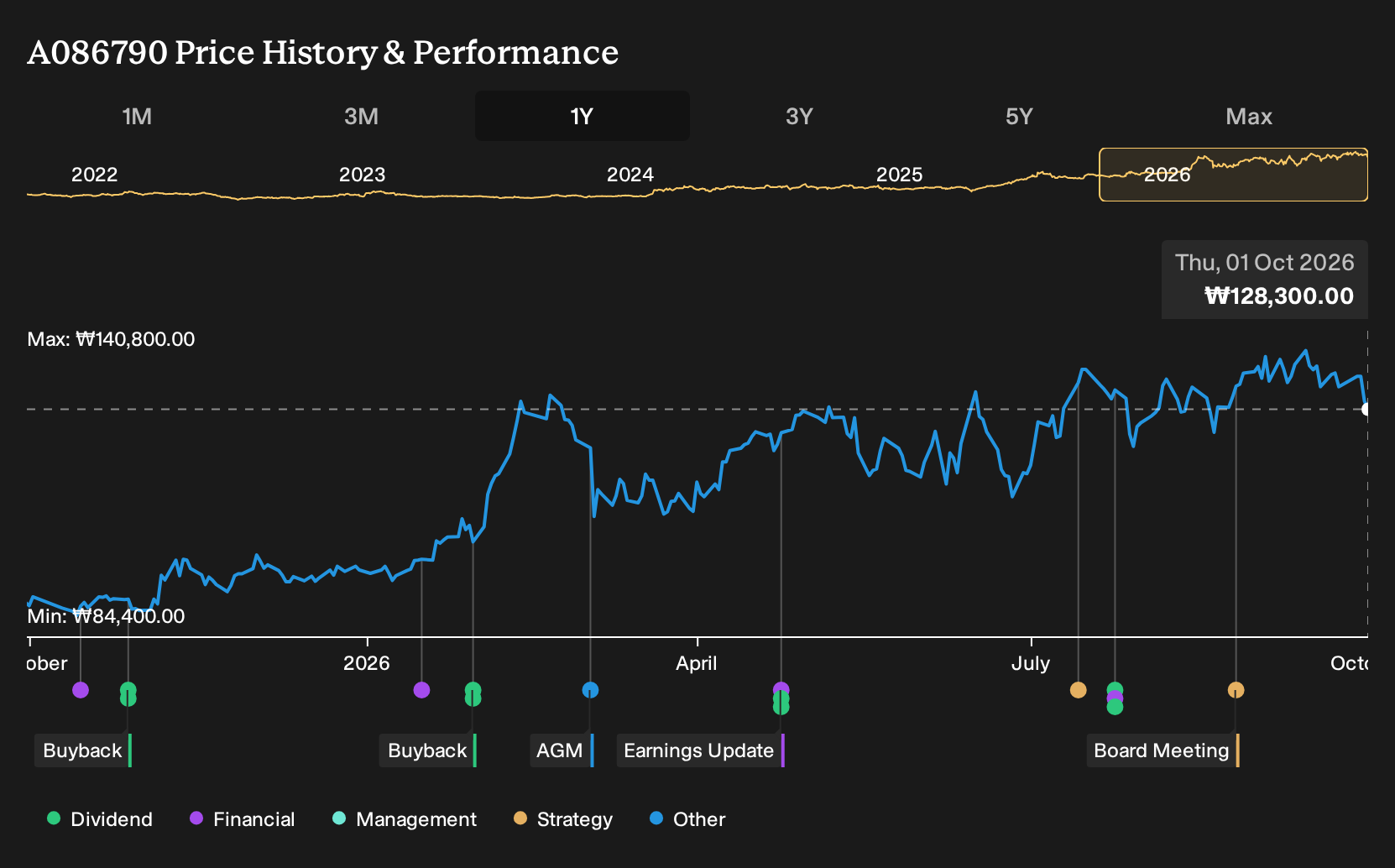The height and width of the screenshot is (868, 1395).
Task: Show the Max price history range
Action: click(x=1249, y=116)
